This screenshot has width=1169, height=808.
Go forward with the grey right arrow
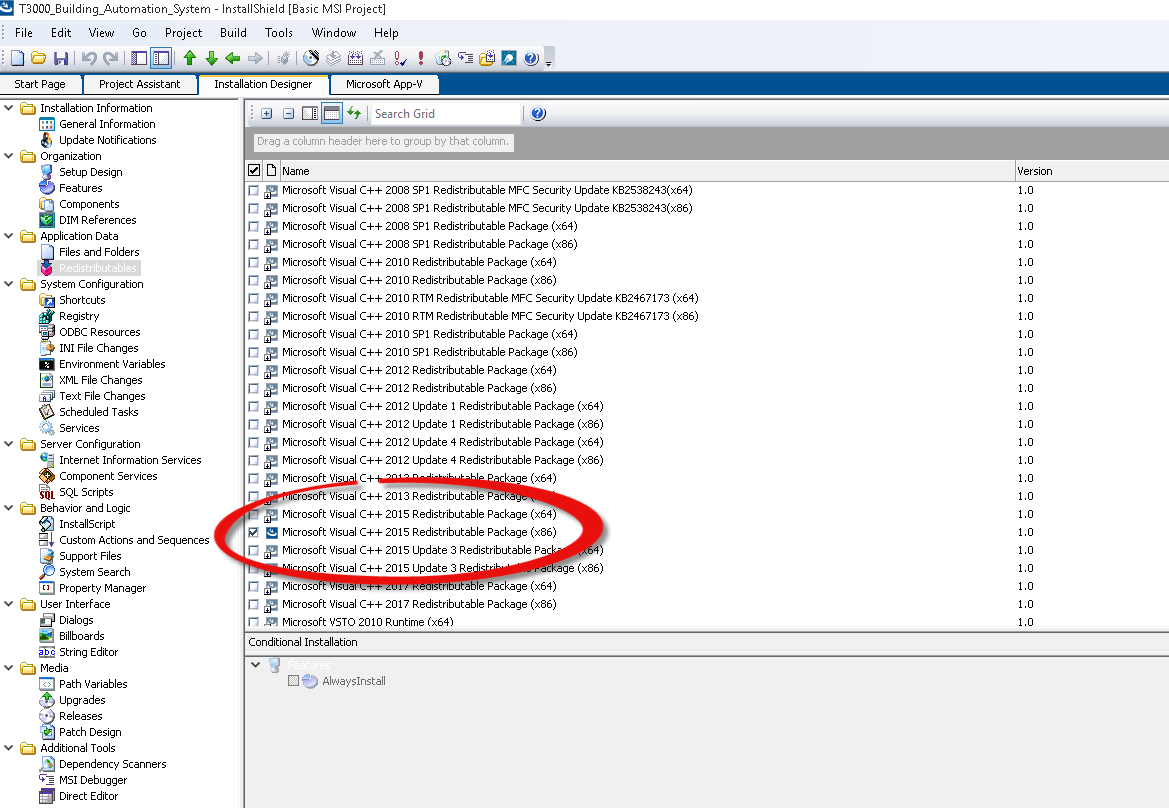pos(255,58)
